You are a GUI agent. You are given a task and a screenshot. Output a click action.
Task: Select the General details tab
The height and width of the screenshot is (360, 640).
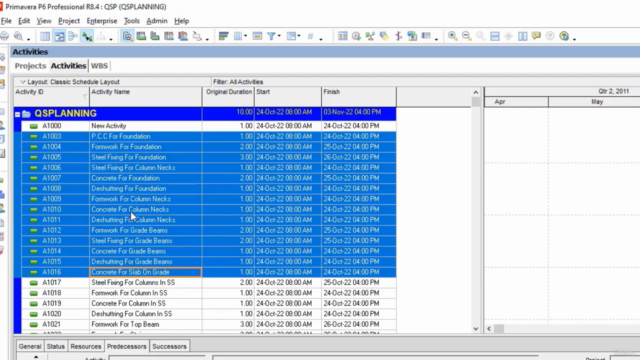(x=30, y=346)
